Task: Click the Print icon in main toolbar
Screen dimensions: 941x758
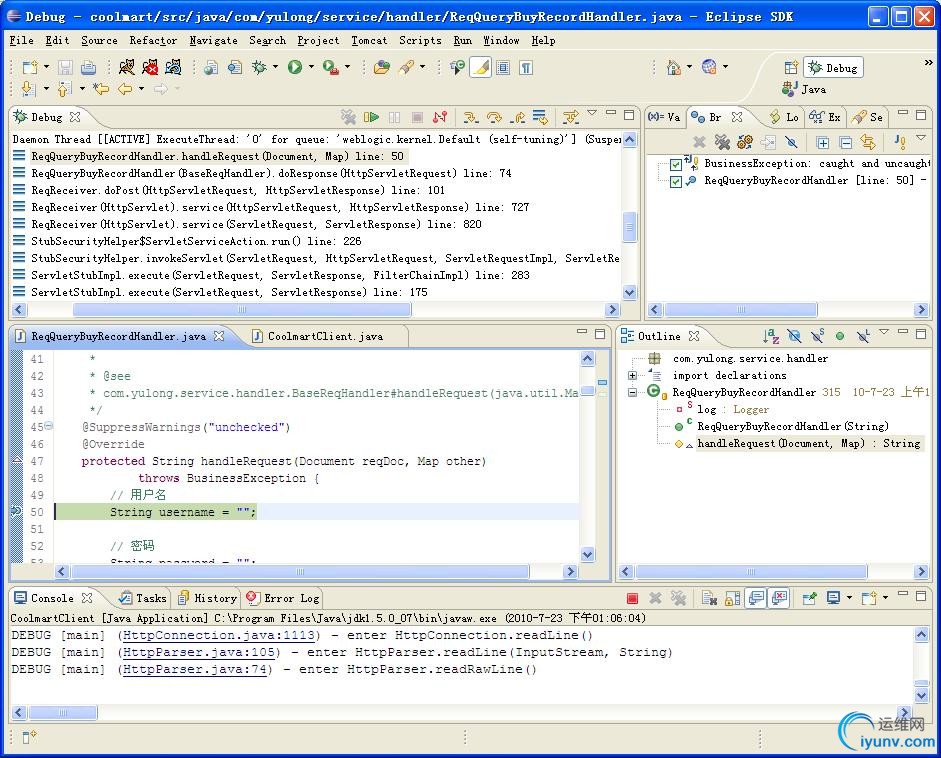Action: (88, 67)
